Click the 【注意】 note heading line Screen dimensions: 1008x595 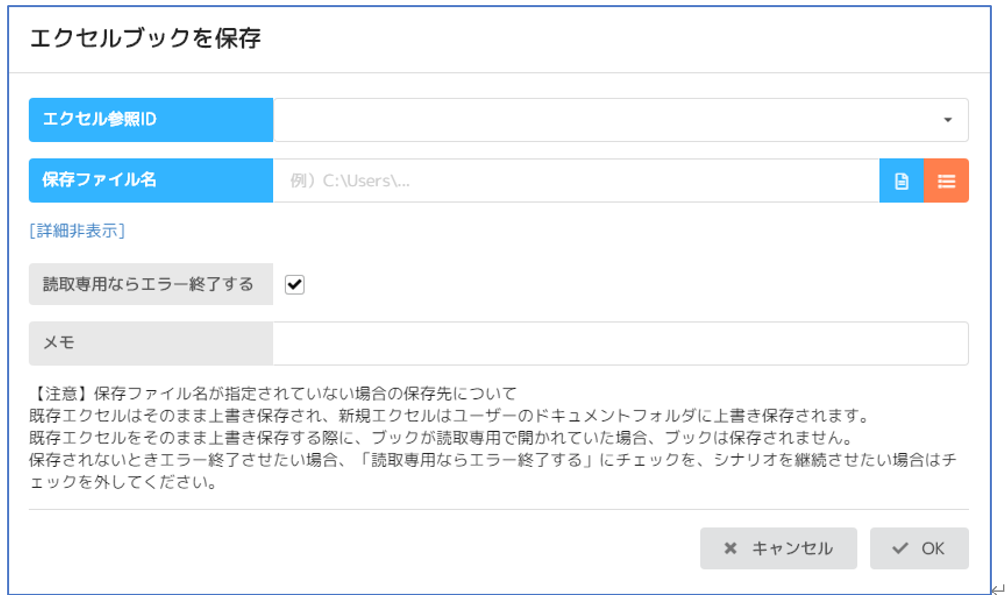[x=273, y=393]
